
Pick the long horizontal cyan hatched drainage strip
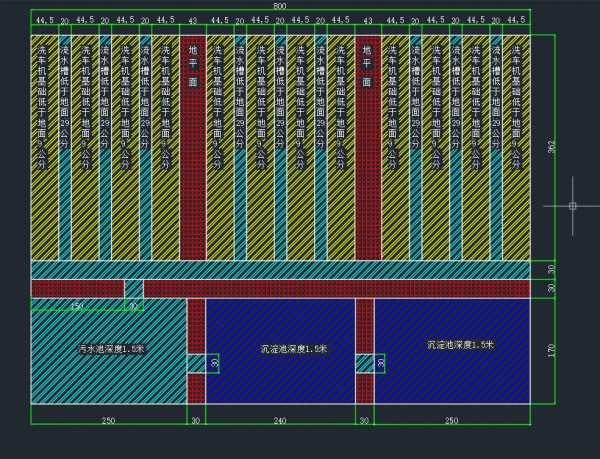280,270
